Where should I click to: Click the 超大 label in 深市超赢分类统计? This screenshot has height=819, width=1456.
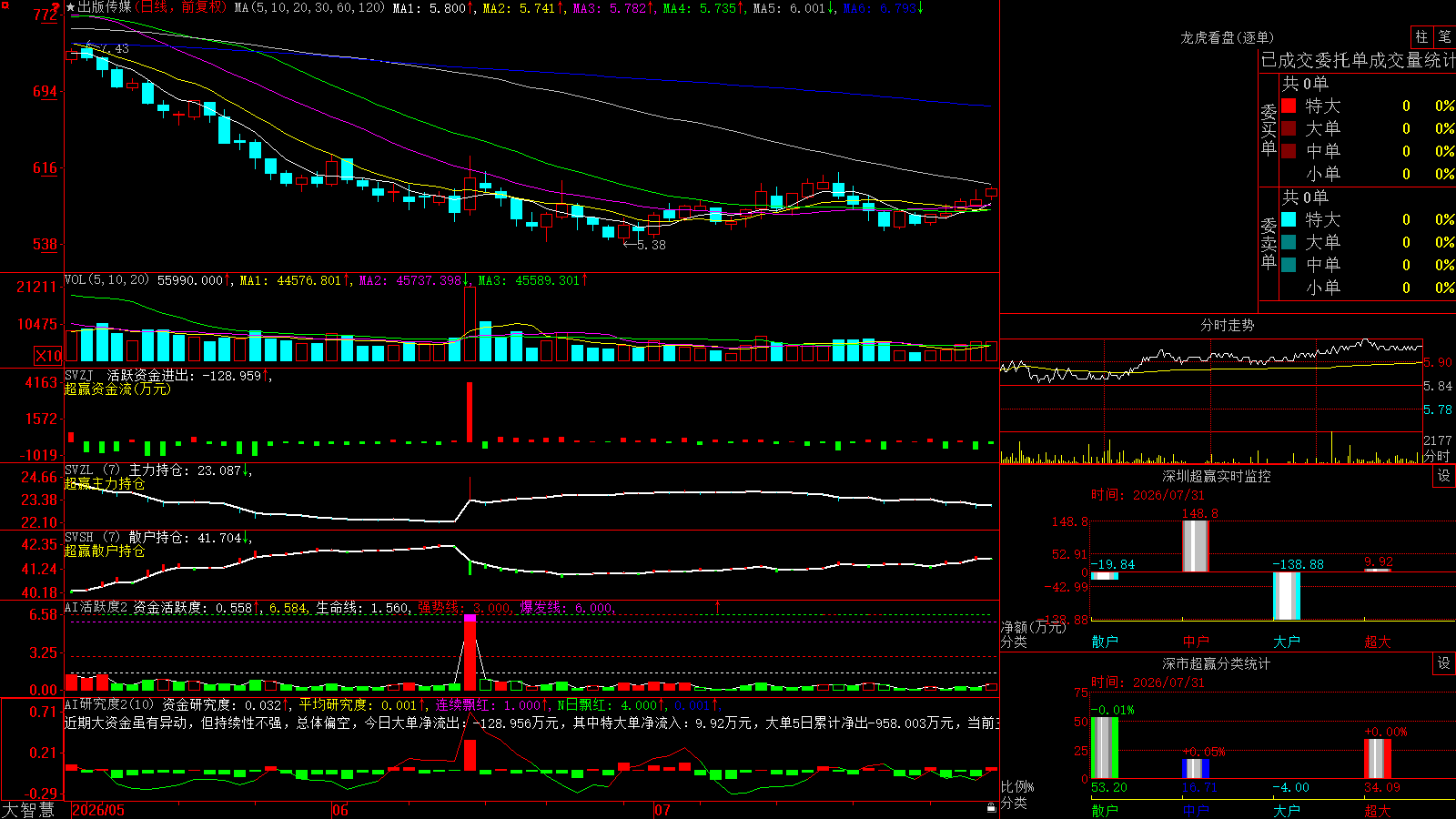point(1378,811)
